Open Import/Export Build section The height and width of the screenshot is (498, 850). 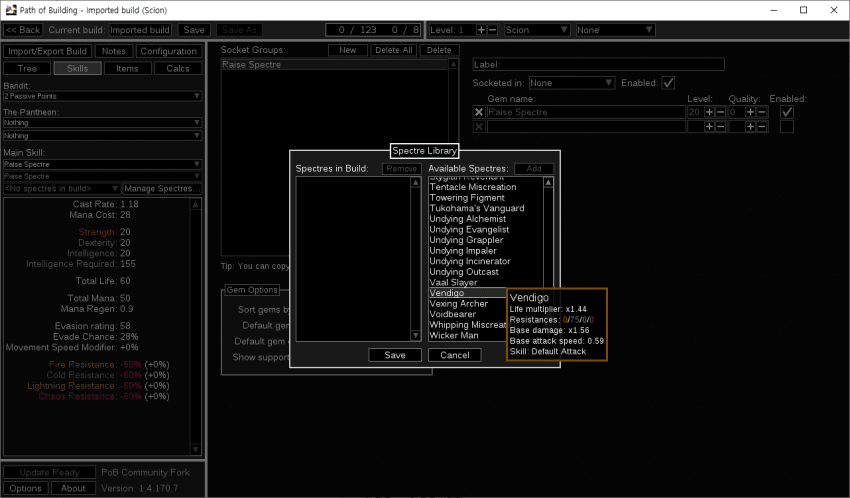point(47,51)
